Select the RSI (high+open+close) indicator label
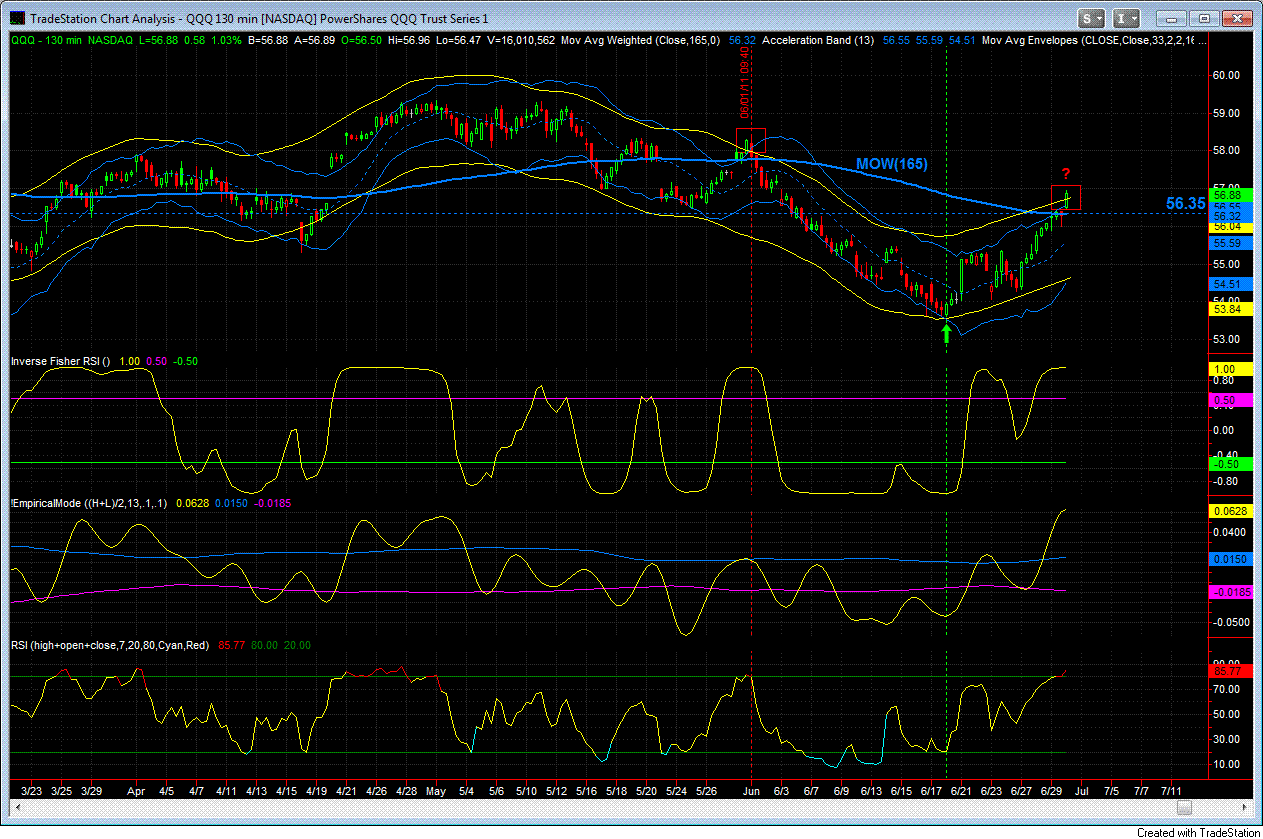 click(110, 646)
